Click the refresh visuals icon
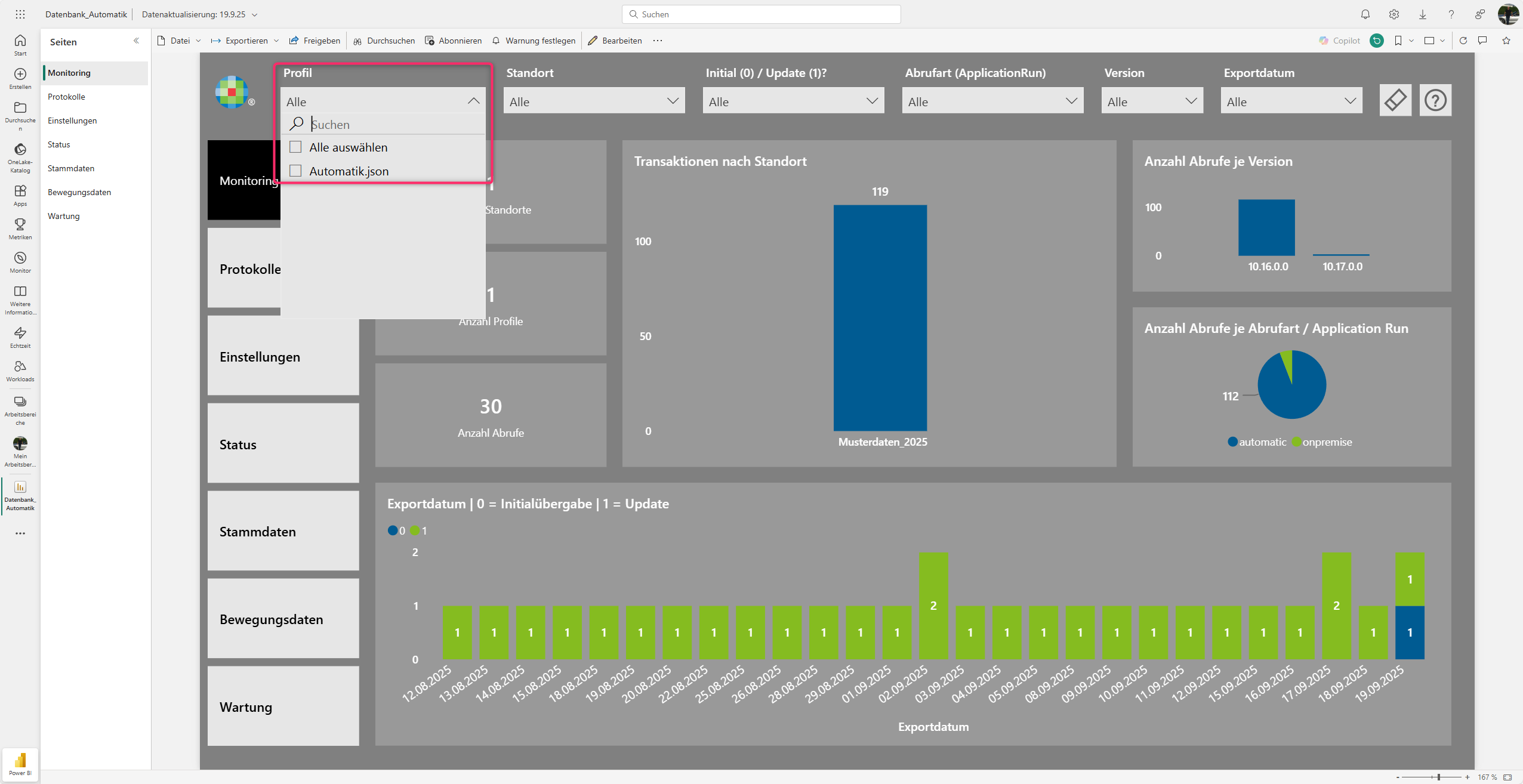The height and width of the screenshot is (784, 1523). (x=1463, y=41)
